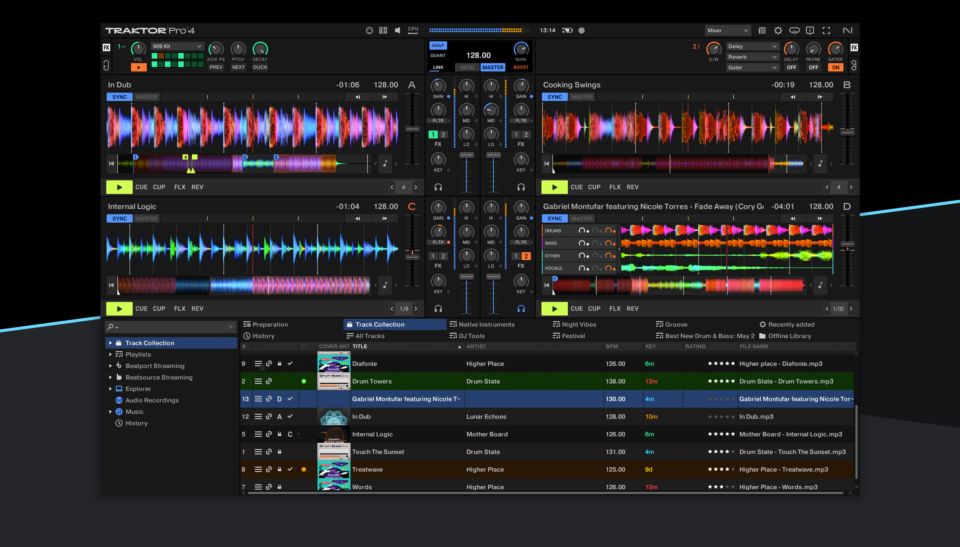
Task: Expand the Beatport Streaming tree node
Action: click(x=110, y=366)
